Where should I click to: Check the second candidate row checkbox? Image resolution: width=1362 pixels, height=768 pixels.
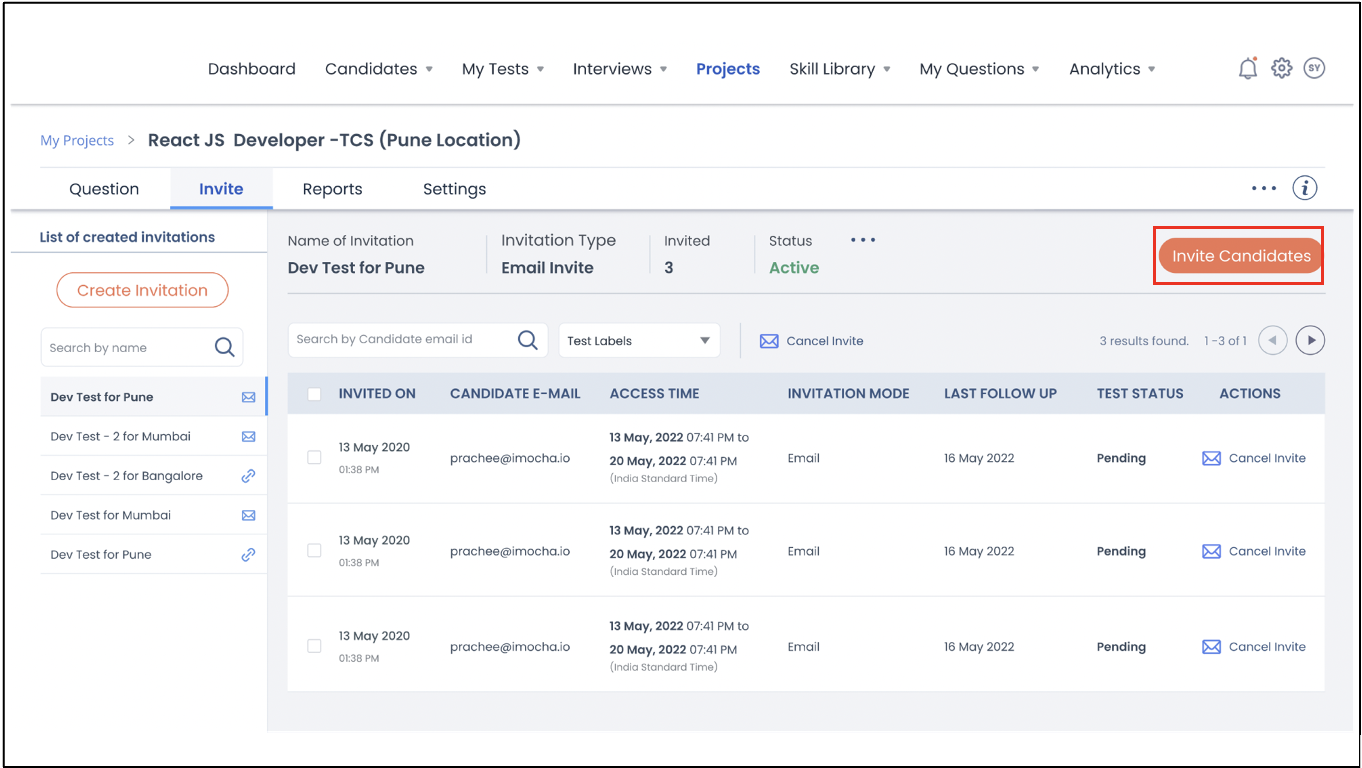click(x=314, y=550)
